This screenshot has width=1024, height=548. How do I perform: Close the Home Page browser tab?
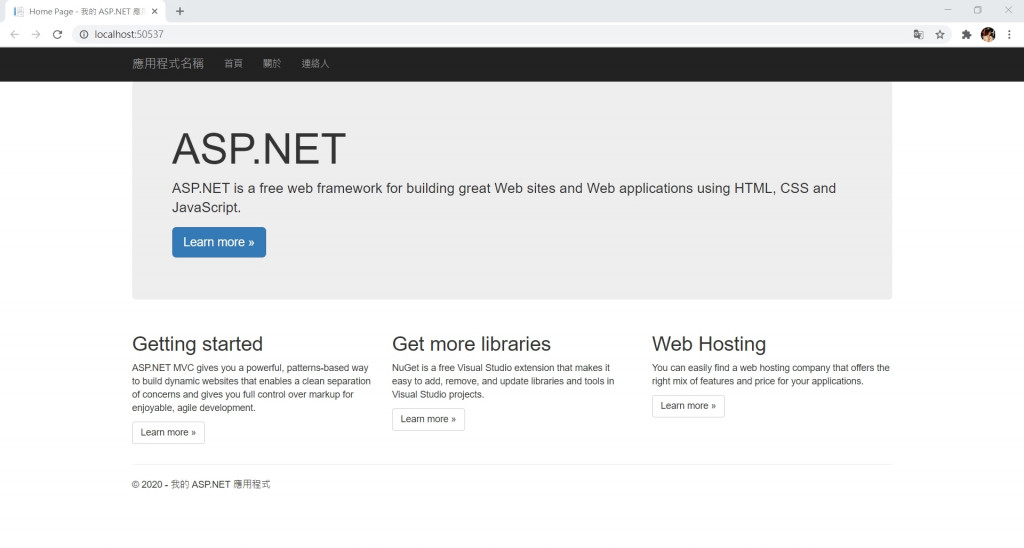pos(155,11)
